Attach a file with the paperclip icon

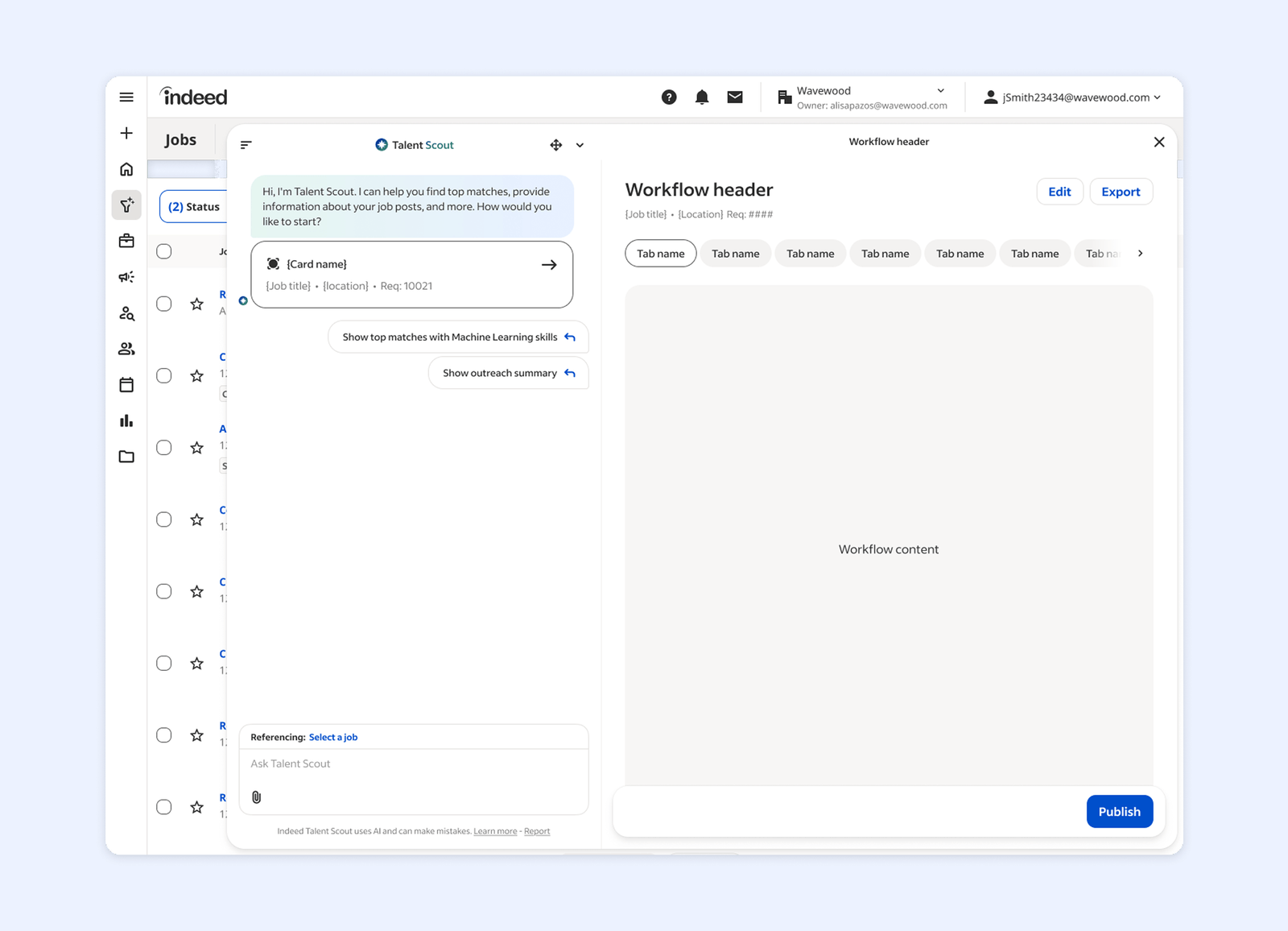tap(257, 797)
